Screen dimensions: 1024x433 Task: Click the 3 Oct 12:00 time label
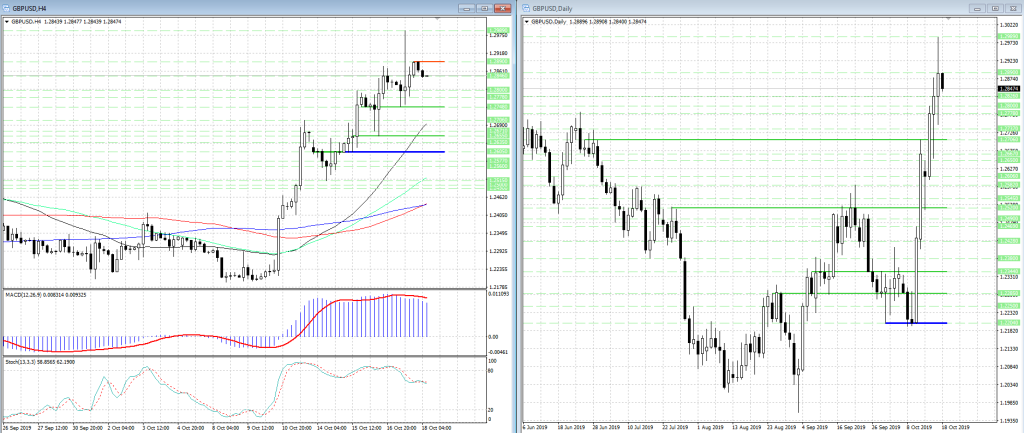[x=156, y=428]
